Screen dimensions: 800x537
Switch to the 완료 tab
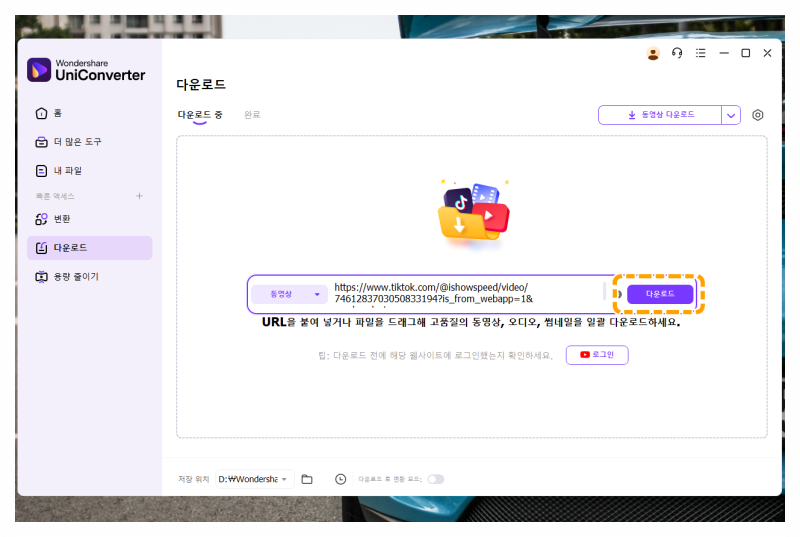coord(252,115)
